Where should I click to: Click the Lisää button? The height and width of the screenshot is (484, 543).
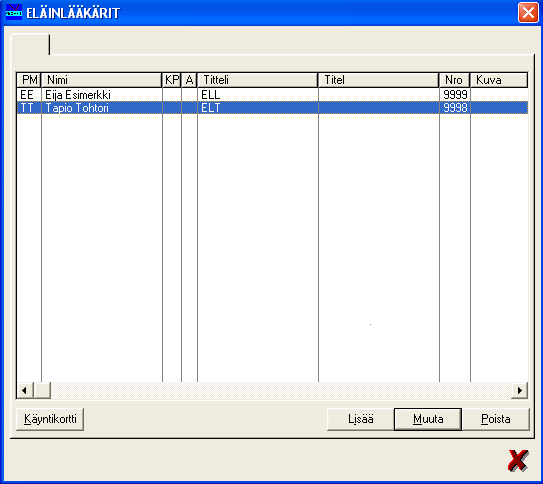point(360,419)
